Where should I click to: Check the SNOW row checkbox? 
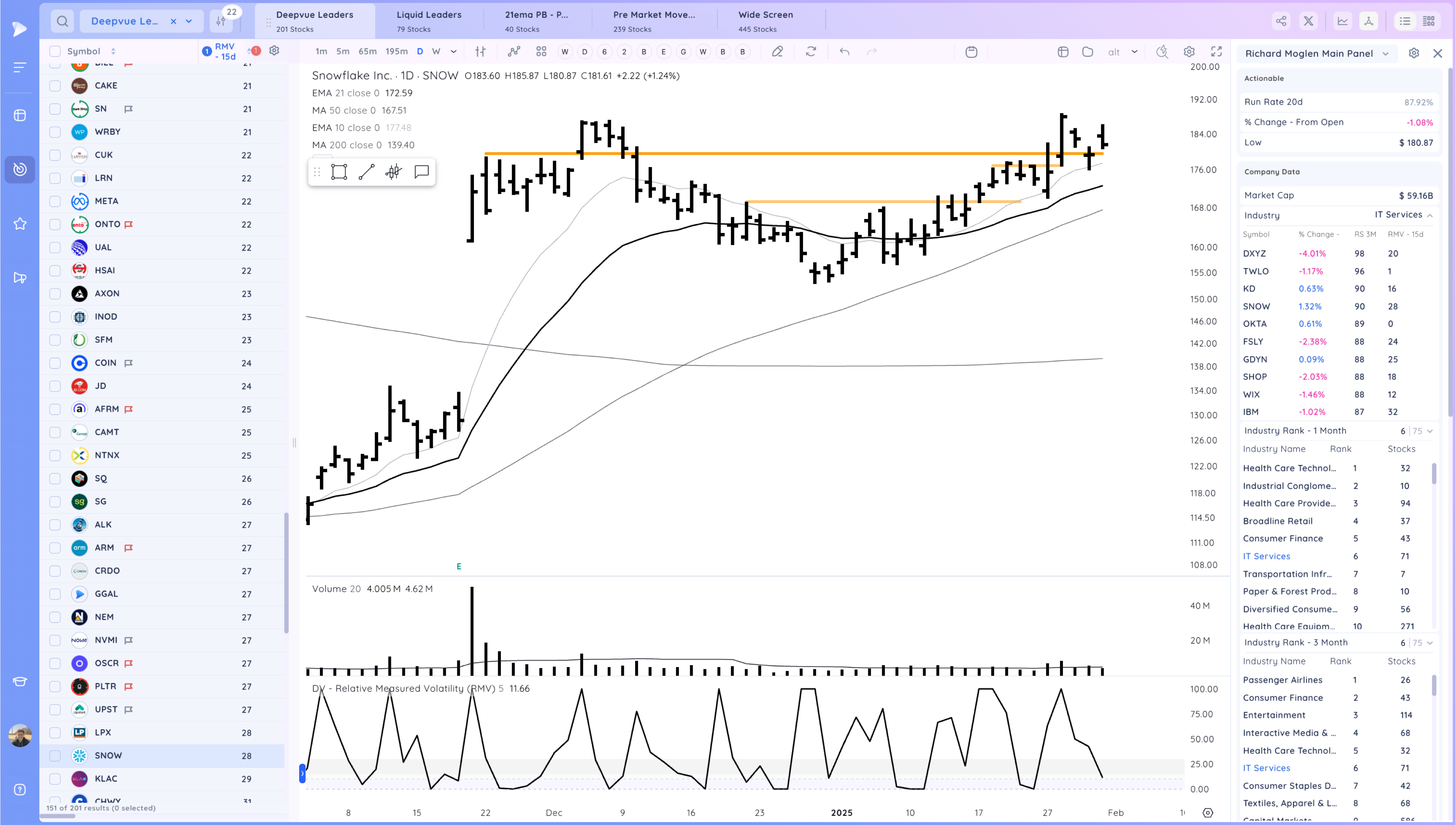55,755
